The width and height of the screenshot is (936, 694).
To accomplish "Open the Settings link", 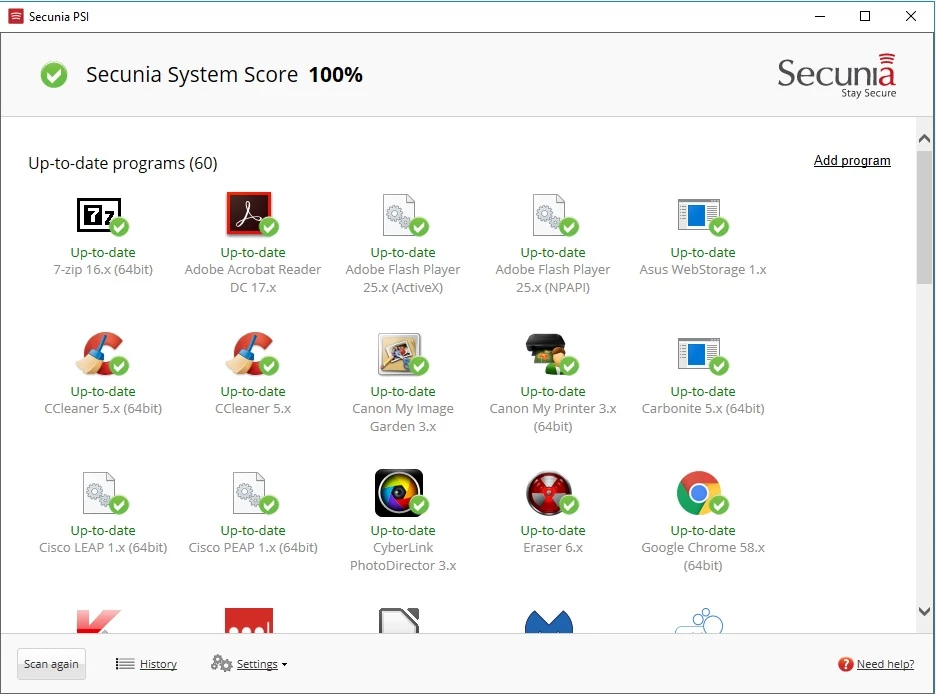I will [x=257, y=664].
